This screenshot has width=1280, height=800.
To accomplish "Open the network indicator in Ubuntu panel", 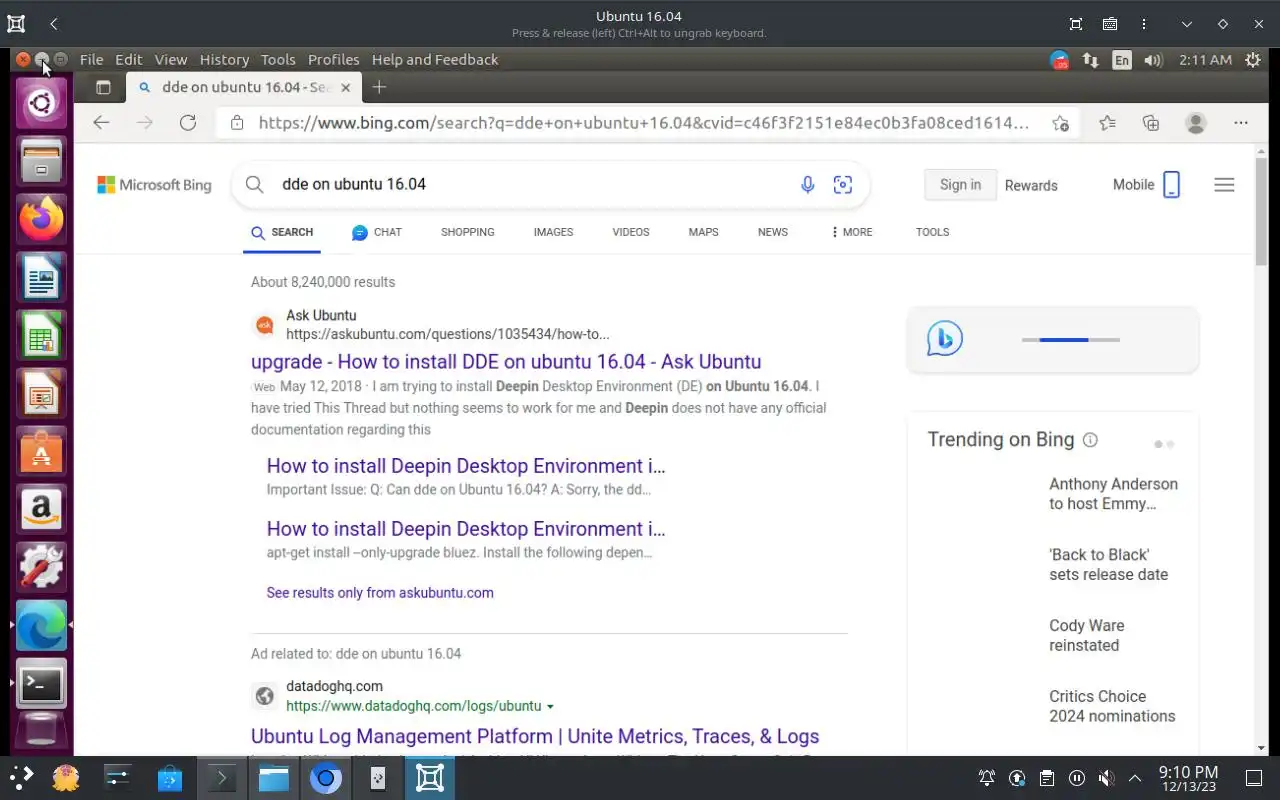I will 1091,60.
